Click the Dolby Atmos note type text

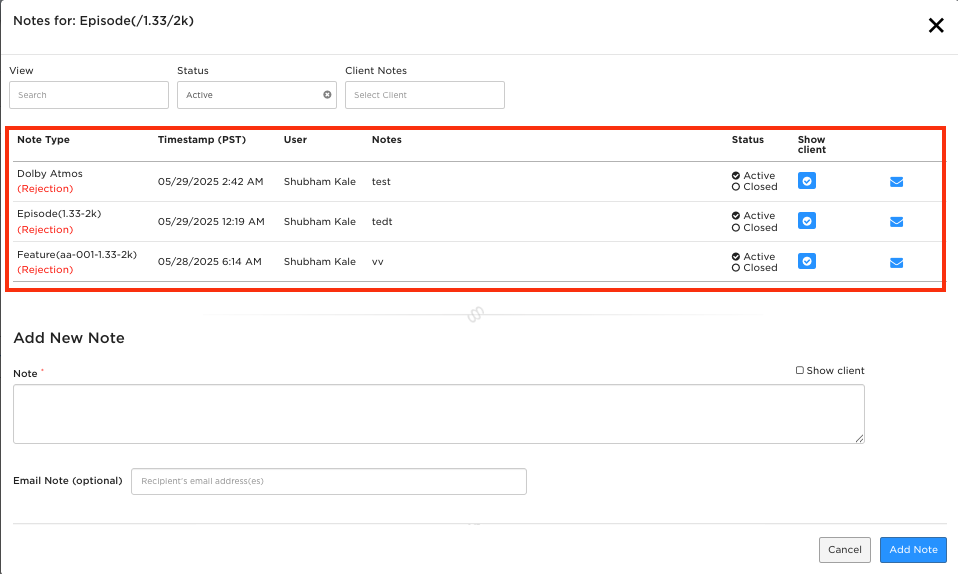[49, 174]
